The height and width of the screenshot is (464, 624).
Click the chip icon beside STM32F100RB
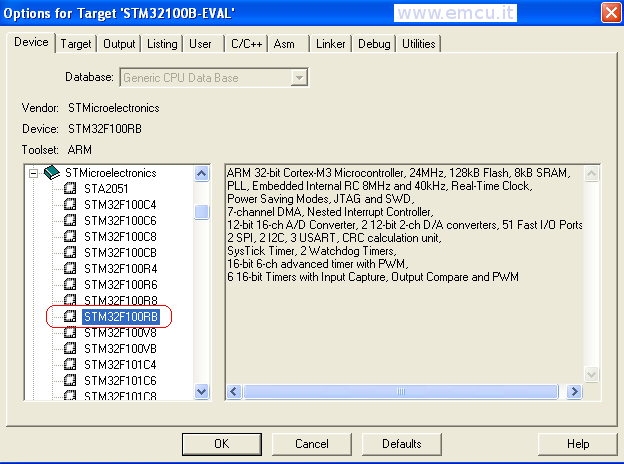[x=70, y=316]
